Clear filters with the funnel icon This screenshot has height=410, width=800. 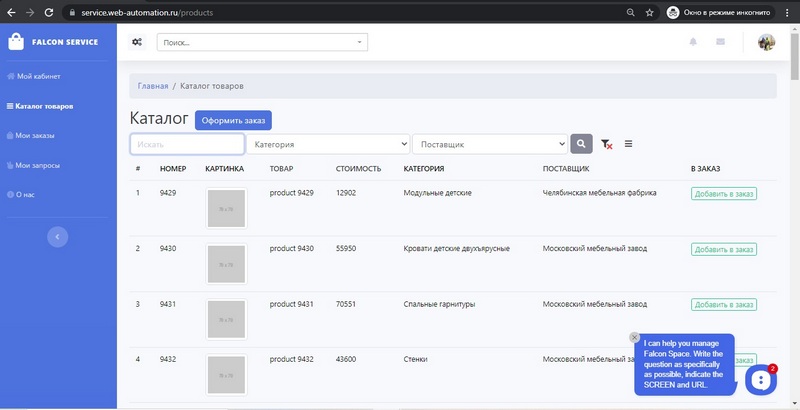click(606, 144)
